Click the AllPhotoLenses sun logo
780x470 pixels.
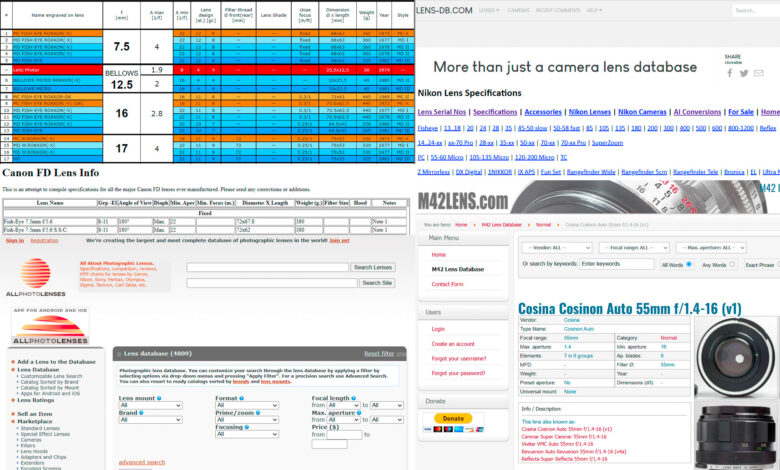35,275
